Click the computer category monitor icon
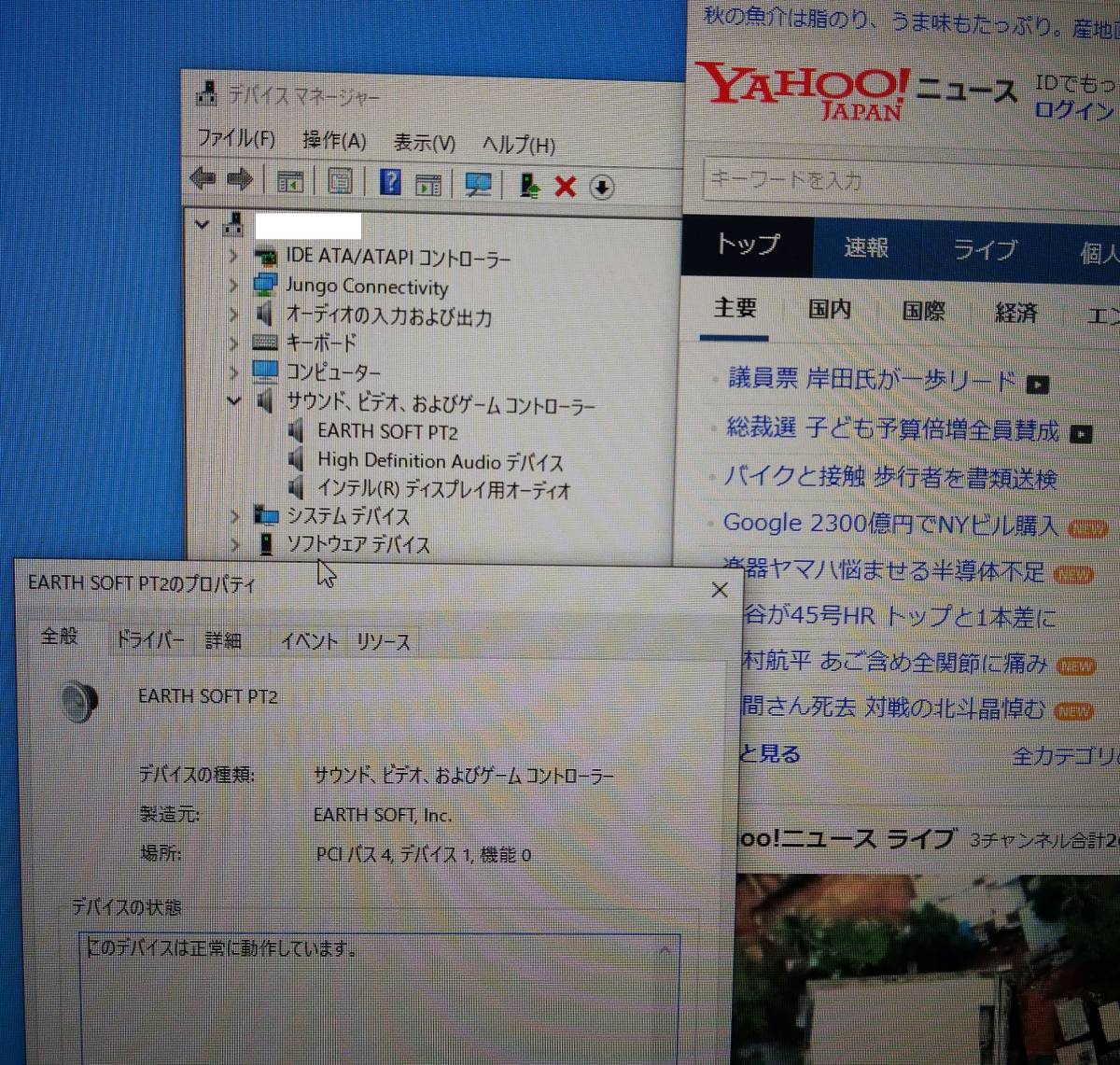1120x1065 pixels. coord(265,371)
